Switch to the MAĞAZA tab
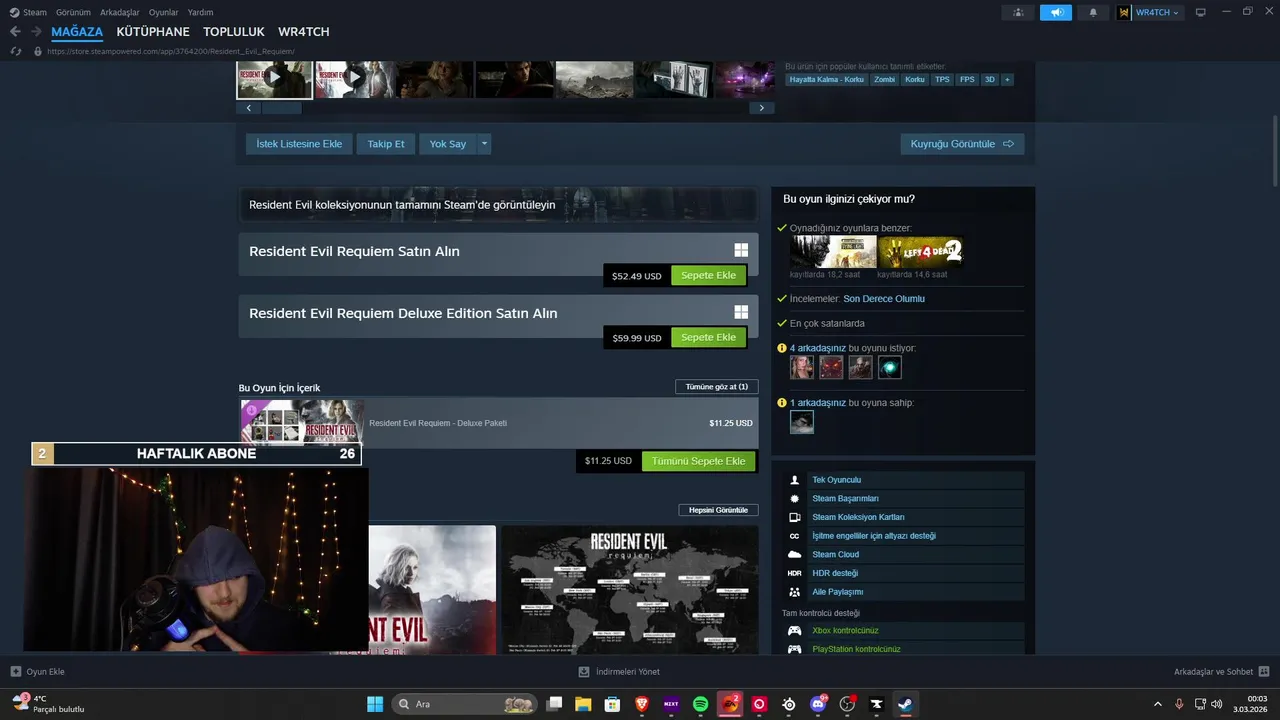This screenshot has width=1280, height=720. pyautogui.click(x=77, y=32)
